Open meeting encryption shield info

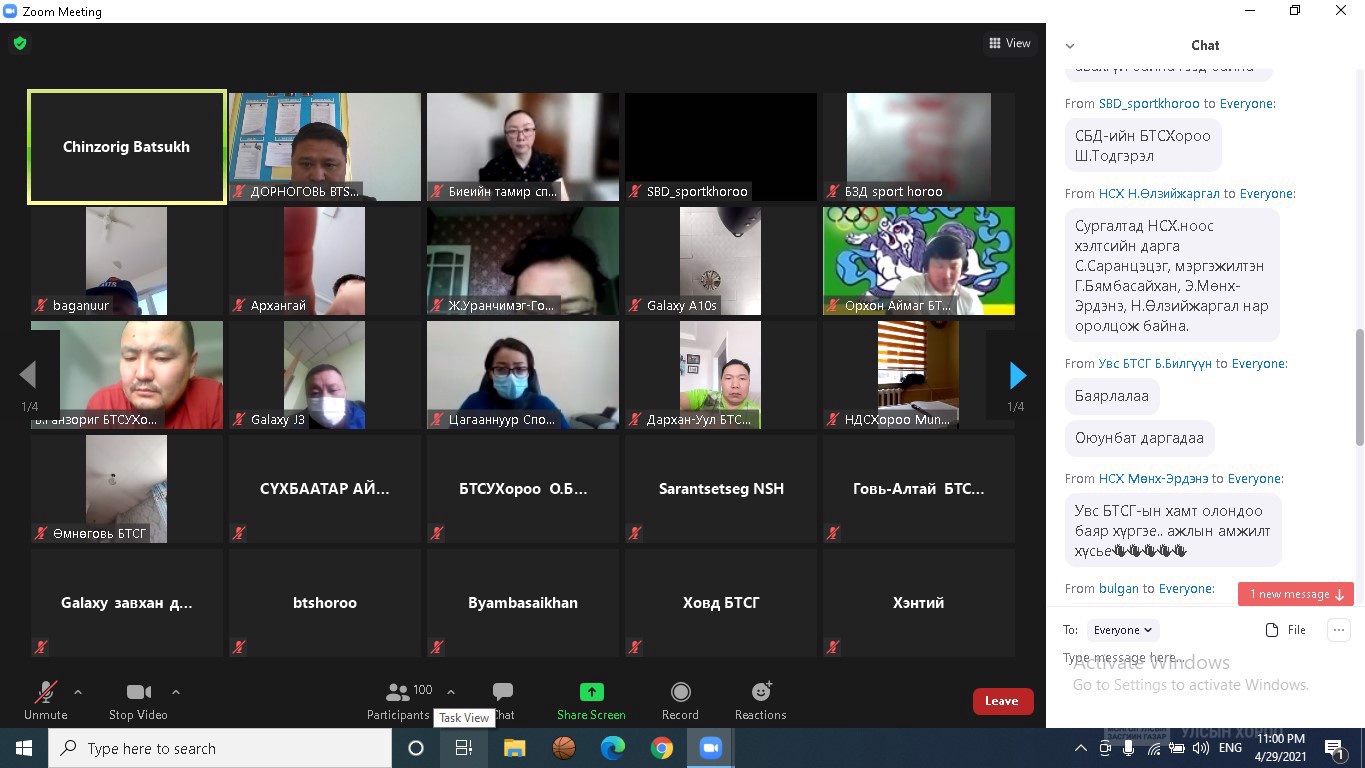20,43
